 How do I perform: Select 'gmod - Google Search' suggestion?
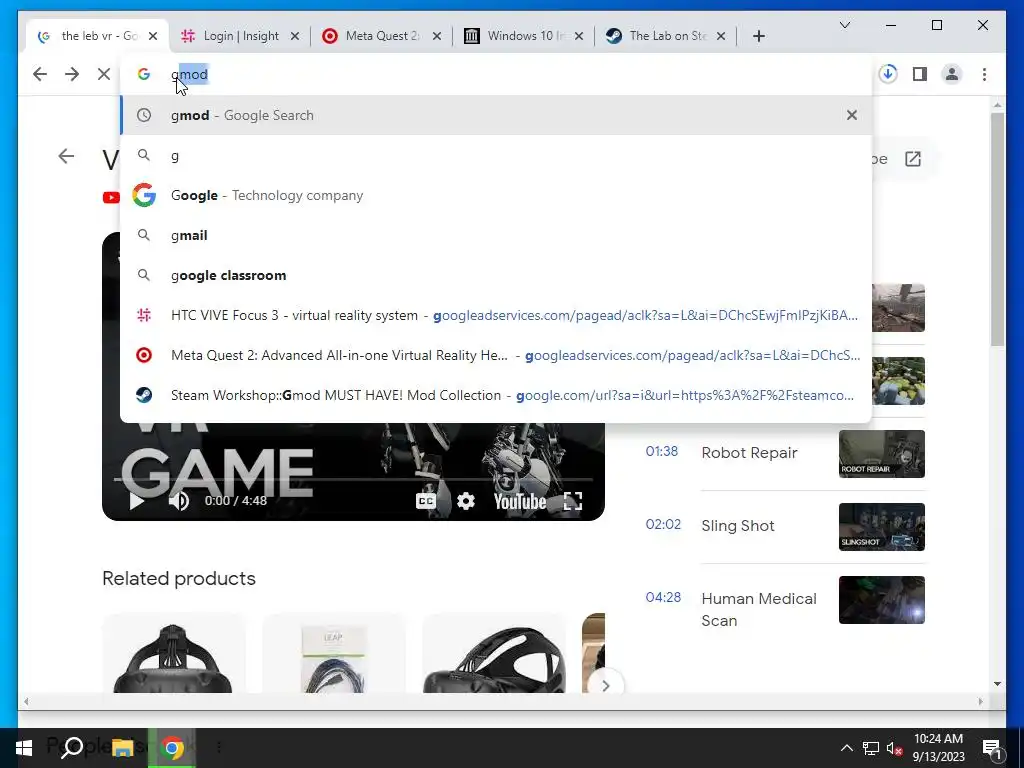point(496,115)
